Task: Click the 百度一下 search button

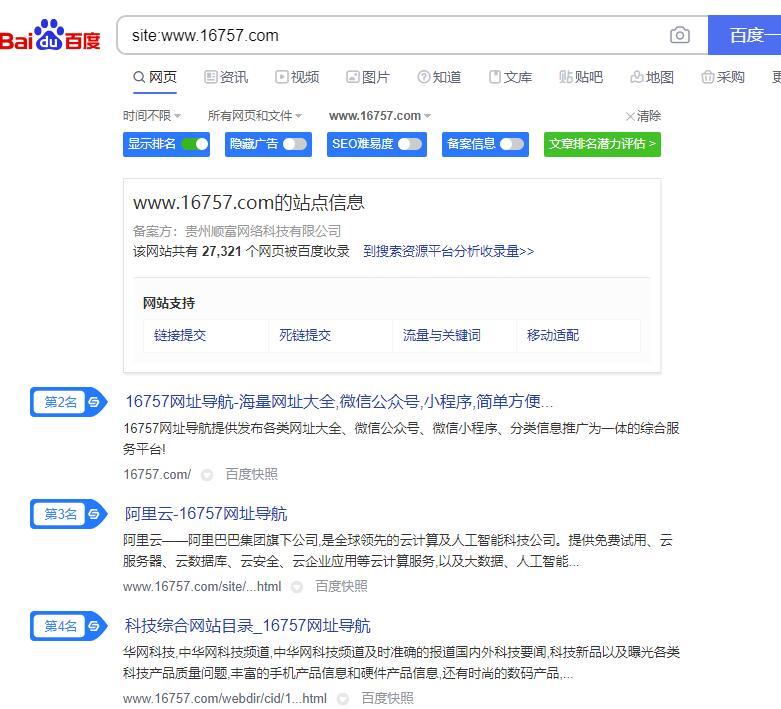Action: pos(745,35)
